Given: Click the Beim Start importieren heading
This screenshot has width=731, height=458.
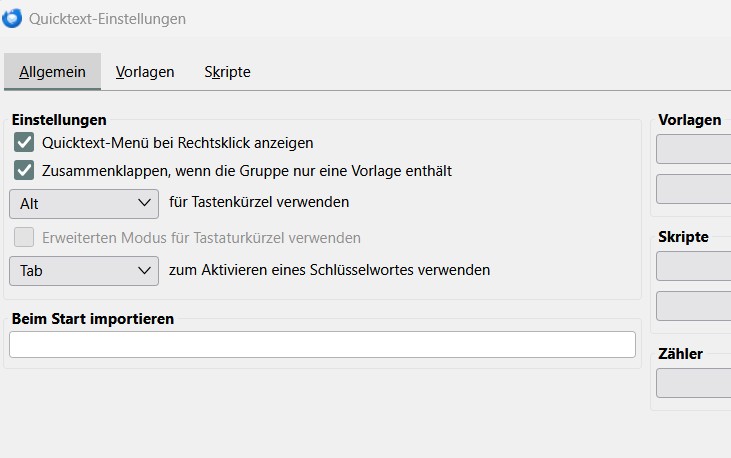Looking at the screenshot, I should (93, 319).
